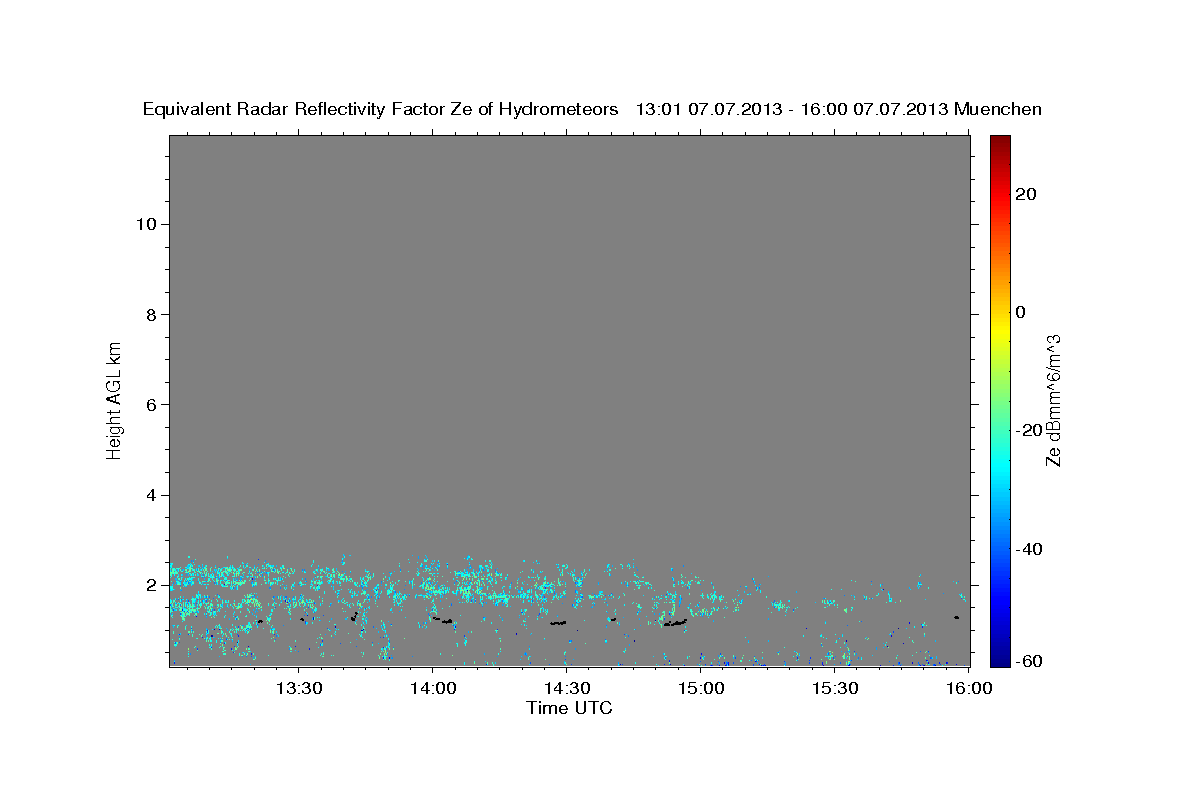Screen dimensions: 1200x800
Task: Click the black marker segment just before 15:00
Action: [x=675, y=622]
